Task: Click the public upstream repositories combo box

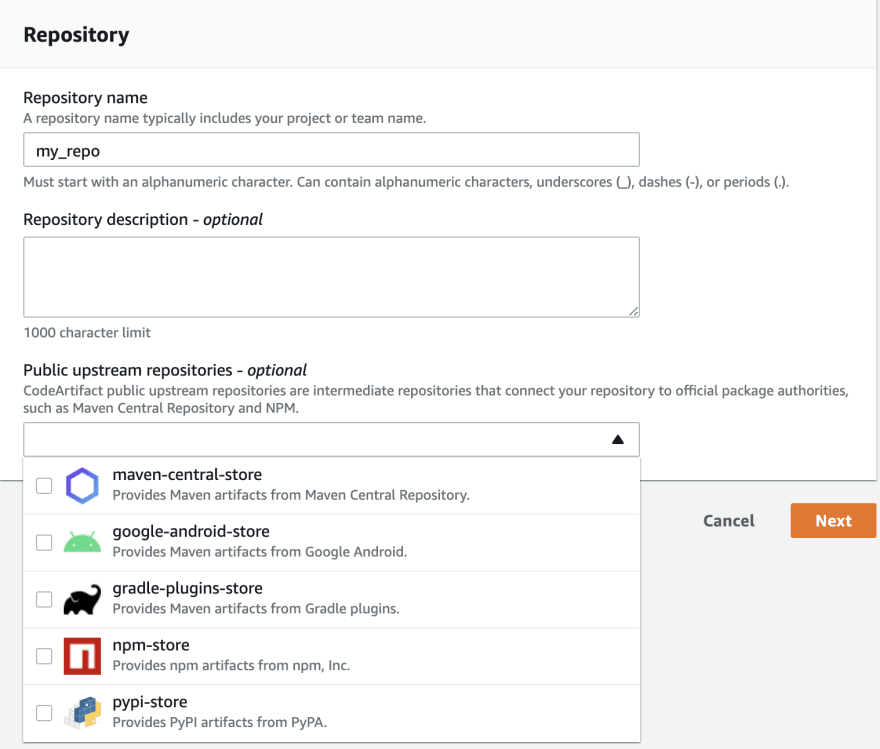Action: (310, 440)
